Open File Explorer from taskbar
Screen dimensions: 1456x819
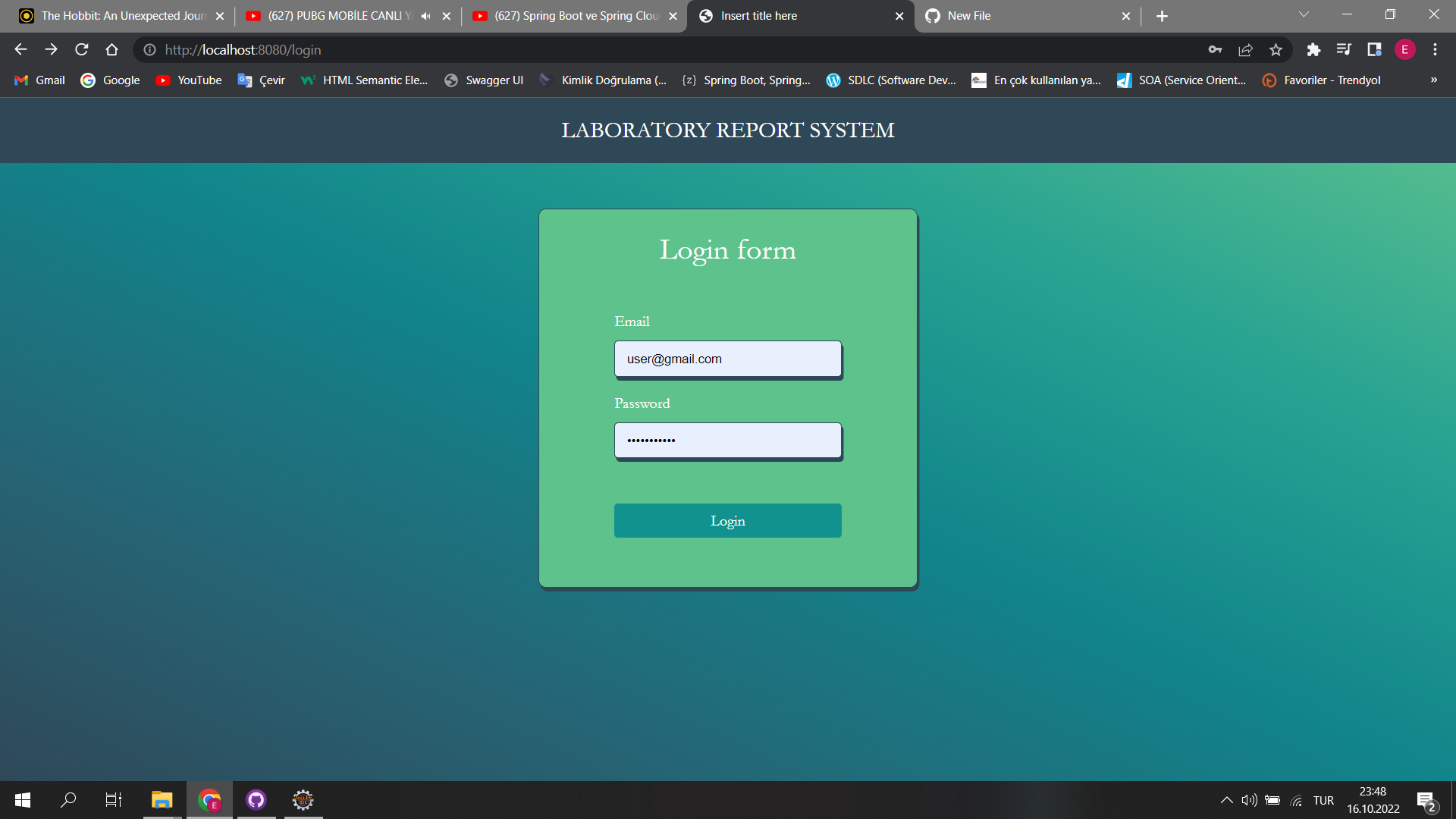[162, 800]
